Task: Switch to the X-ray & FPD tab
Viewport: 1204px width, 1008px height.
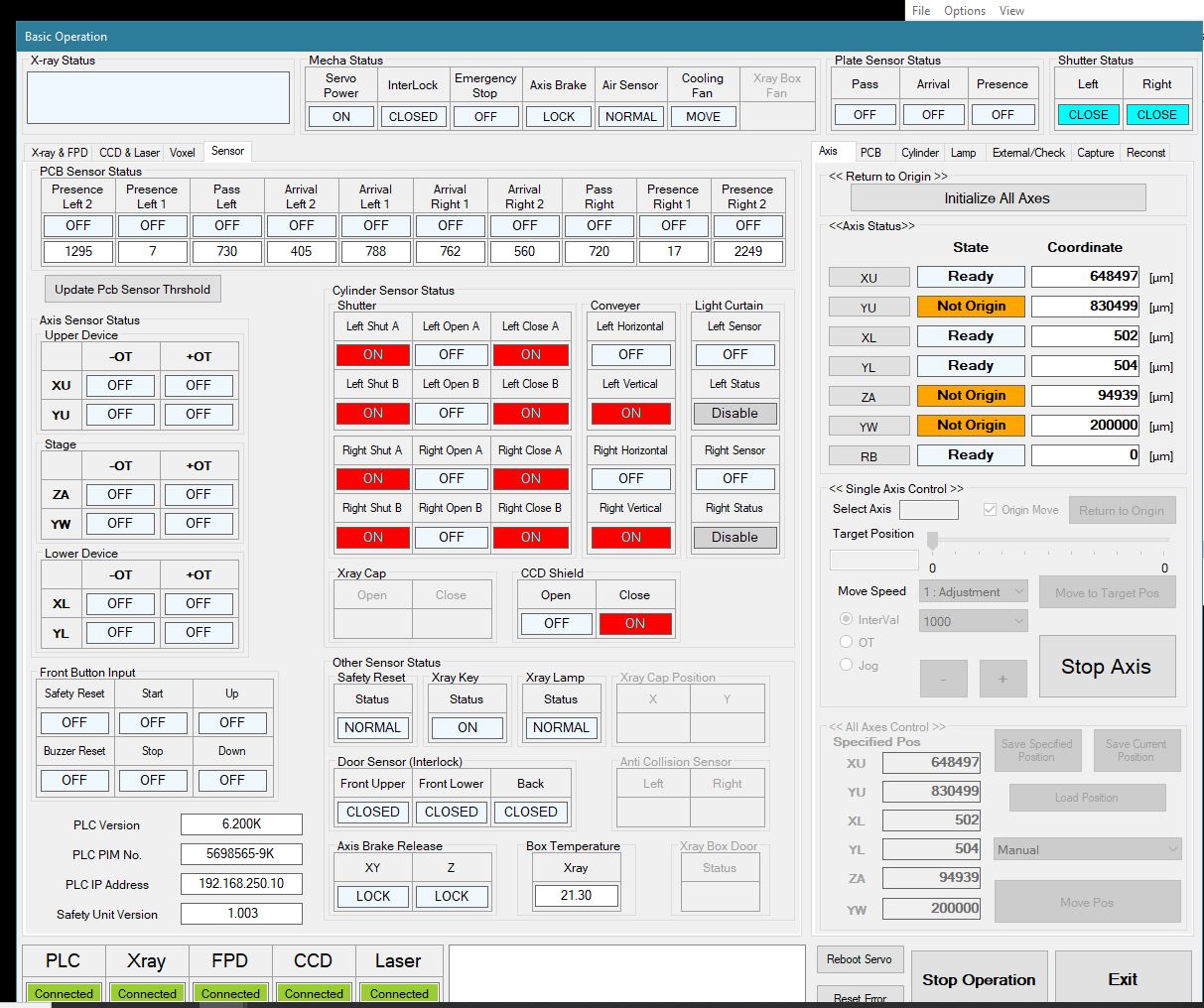Action: click(60, 153)
